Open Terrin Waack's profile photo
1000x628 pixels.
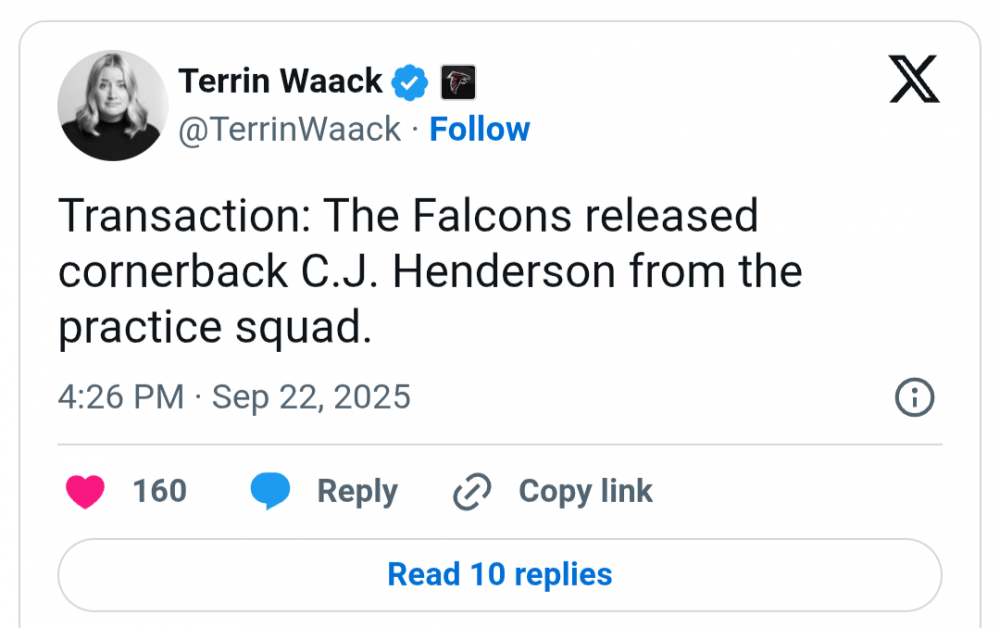(113, 105)
